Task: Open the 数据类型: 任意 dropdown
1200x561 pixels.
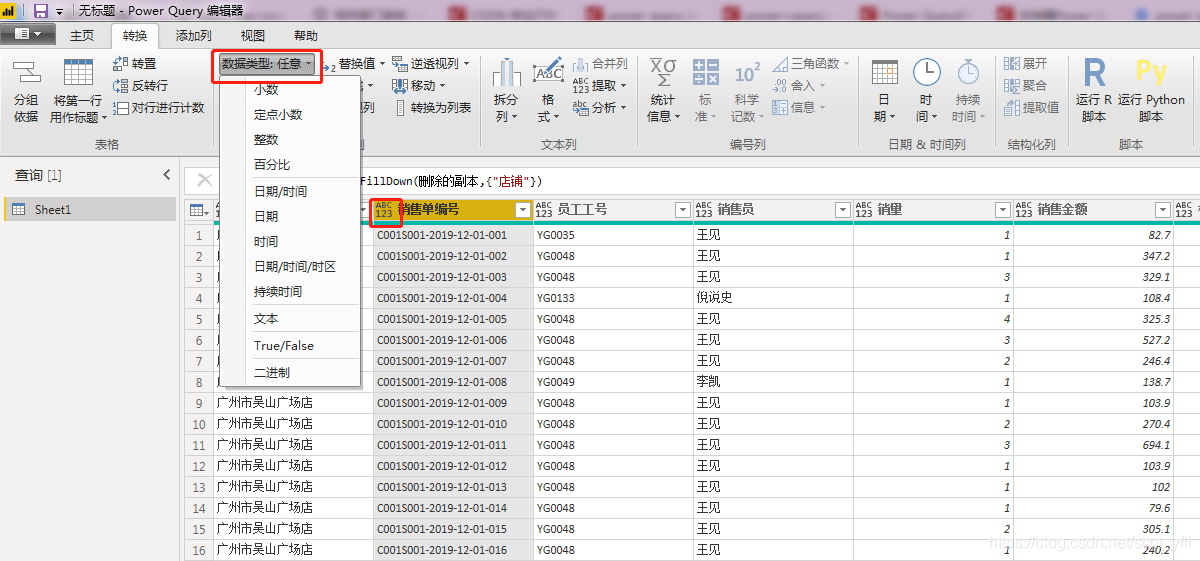Action: tap(267, 64)
